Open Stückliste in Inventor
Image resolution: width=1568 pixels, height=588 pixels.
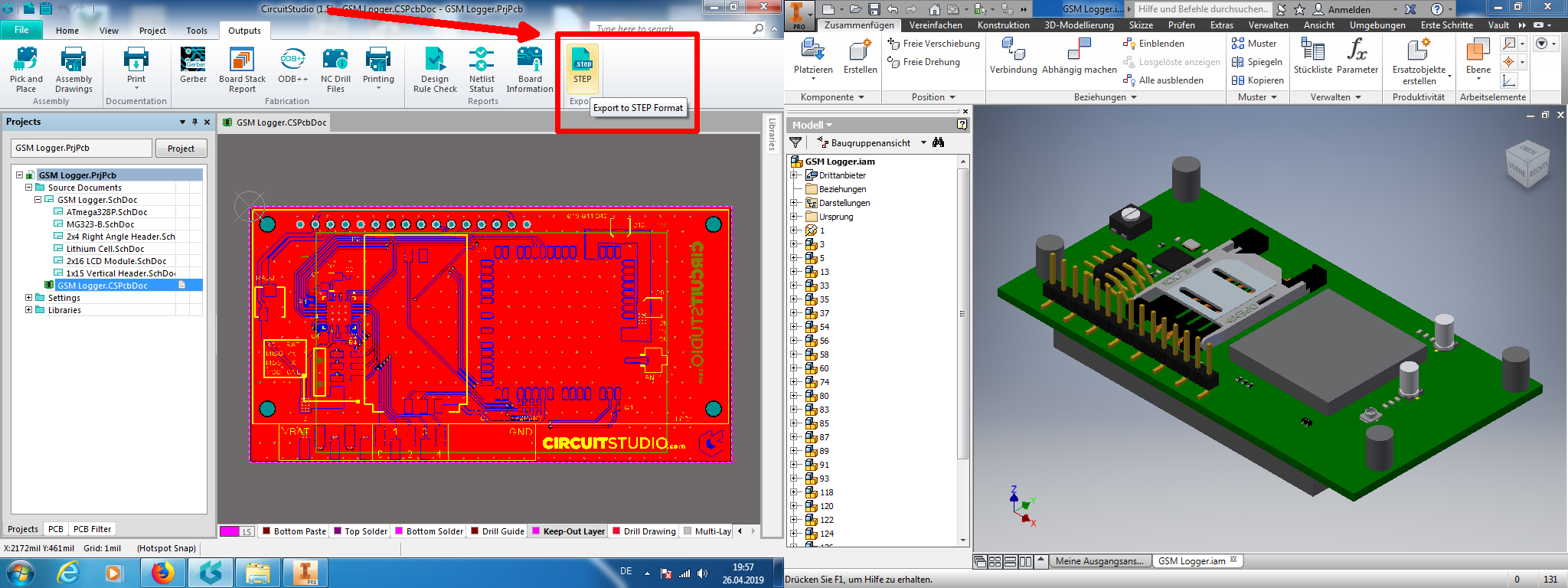pyautogui.click(x=1313, y=57)
